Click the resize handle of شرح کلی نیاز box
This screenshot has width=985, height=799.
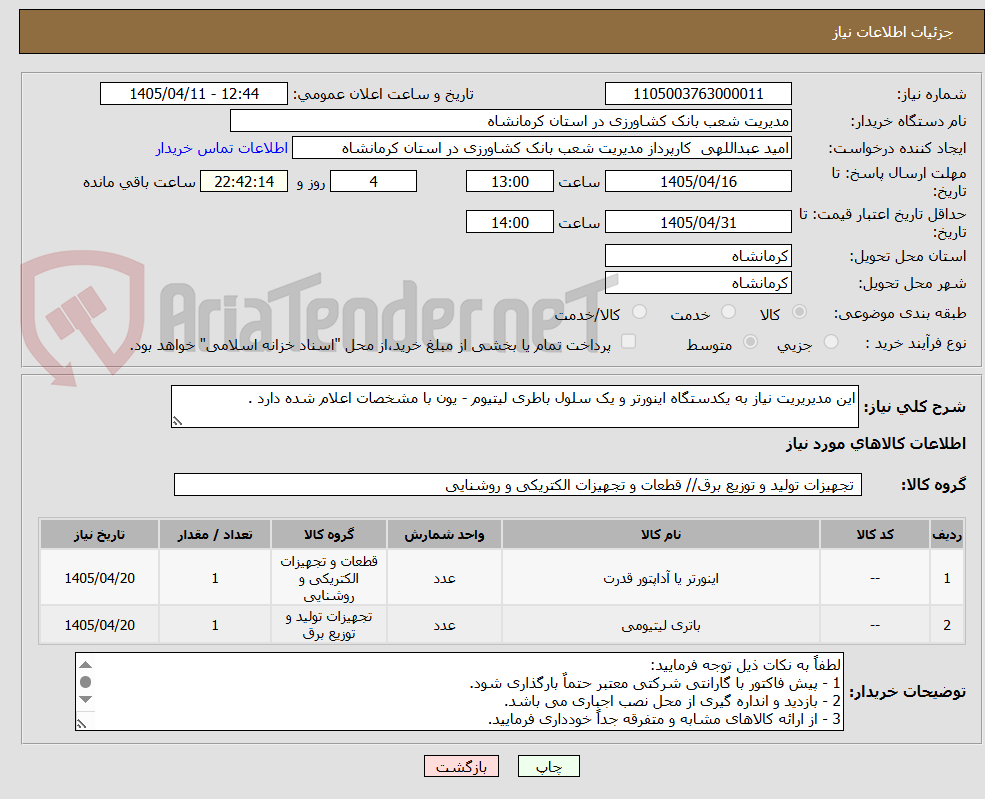[177, 421]
